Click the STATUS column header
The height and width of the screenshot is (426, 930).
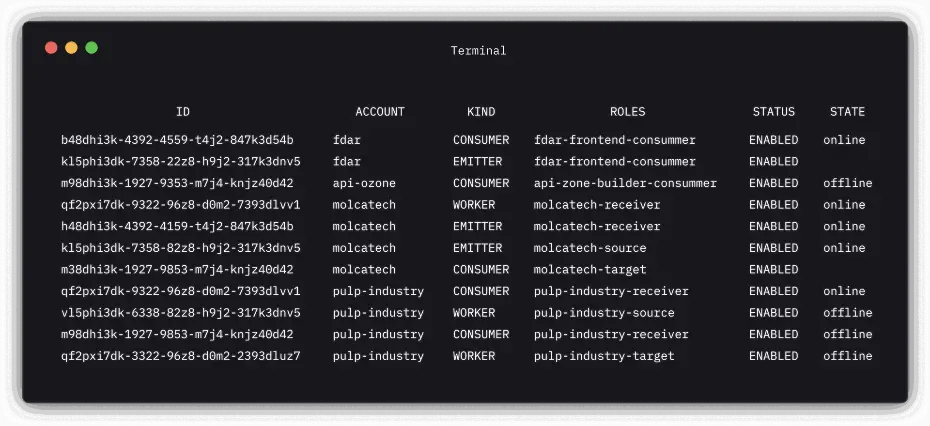point(773,112)
